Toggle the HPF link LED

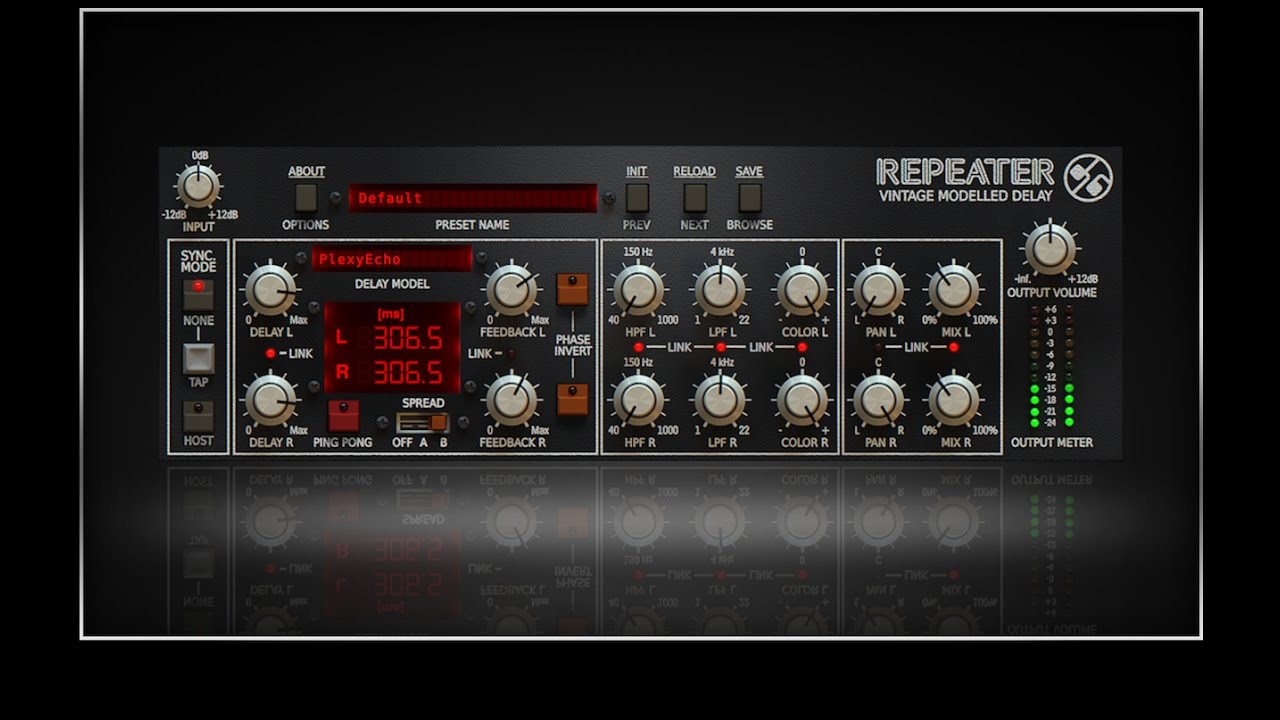(x=639, y=347)
